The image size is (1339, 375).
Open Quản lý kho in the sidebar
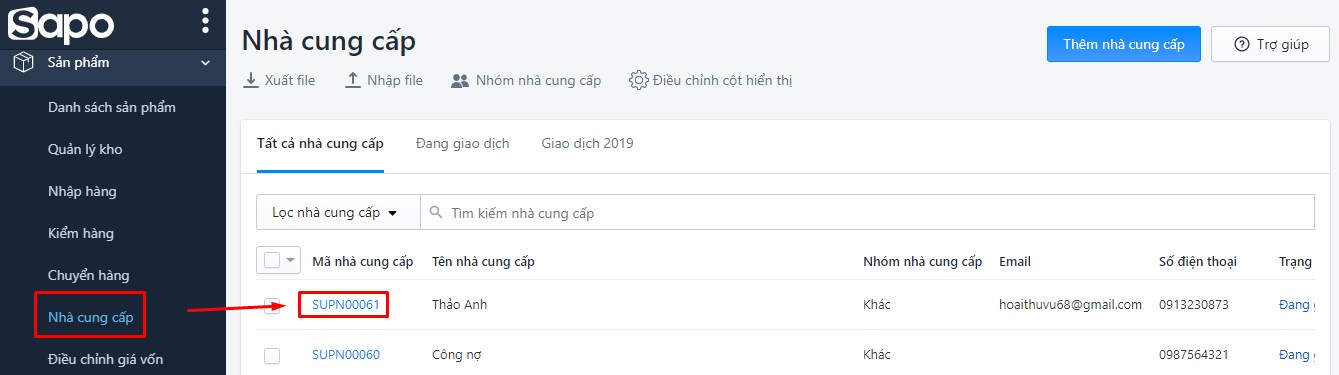[85, 149]
